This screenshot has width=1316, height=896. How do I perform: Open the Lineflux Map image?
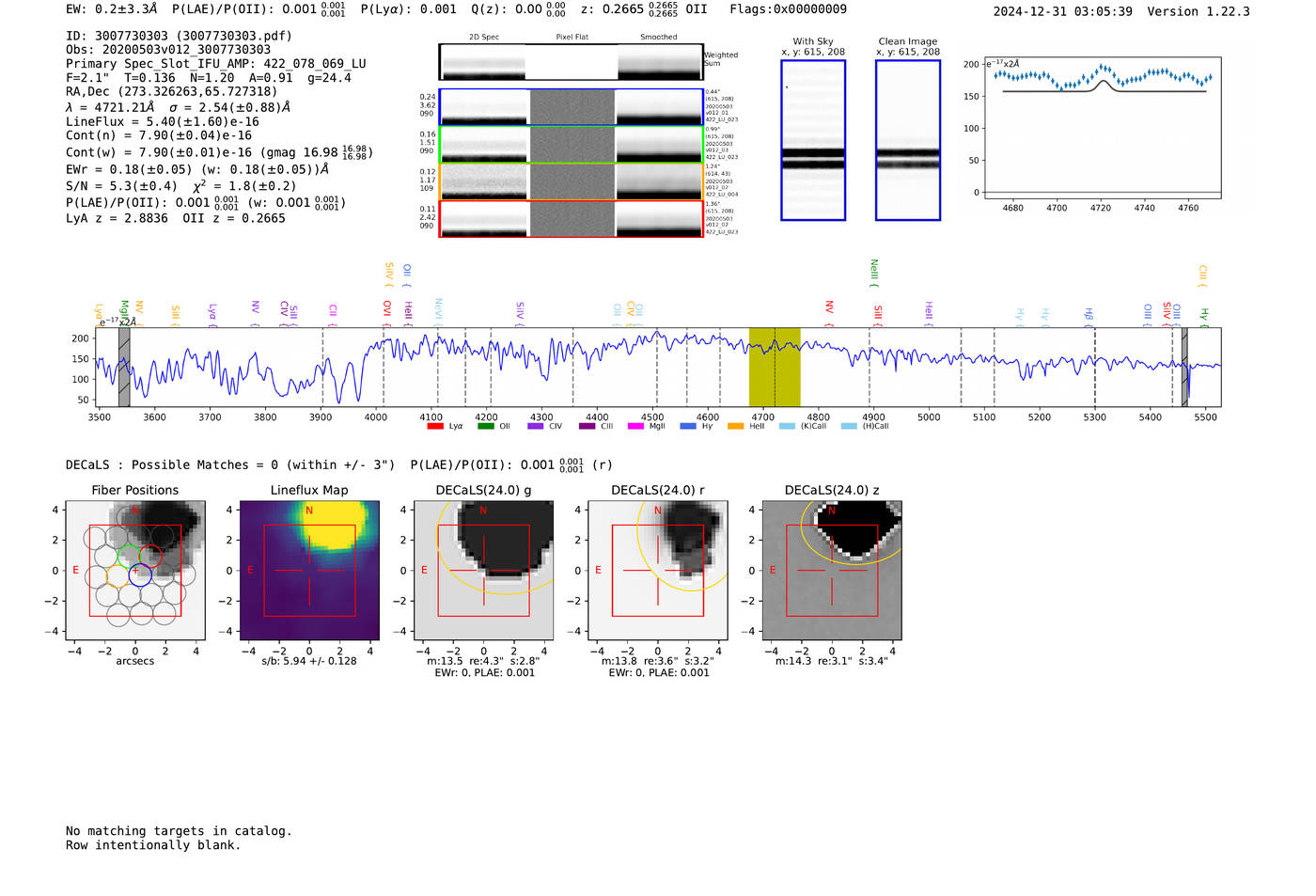click(309, 571)
